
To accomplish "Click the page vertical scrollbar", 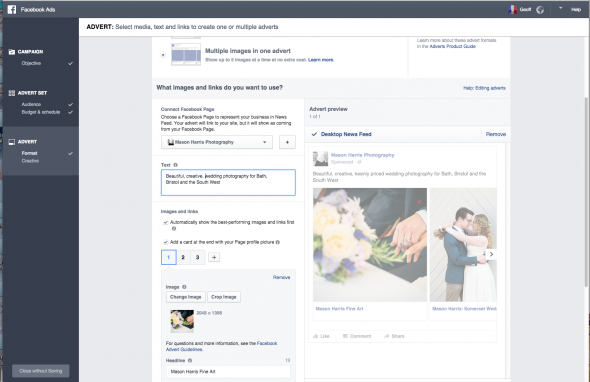I will click(x=587, y=192).
